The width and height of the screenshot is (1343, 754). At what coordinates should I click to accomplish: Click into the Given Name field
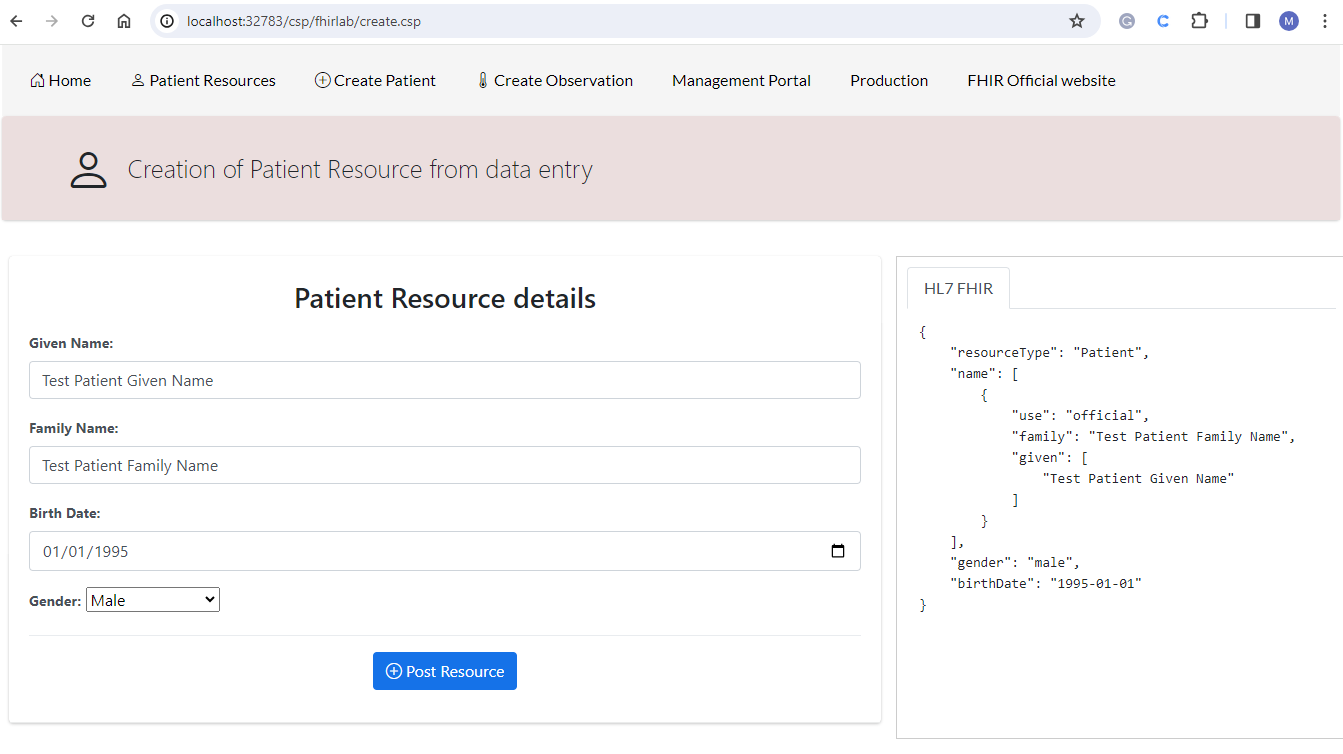coord(445,380)
